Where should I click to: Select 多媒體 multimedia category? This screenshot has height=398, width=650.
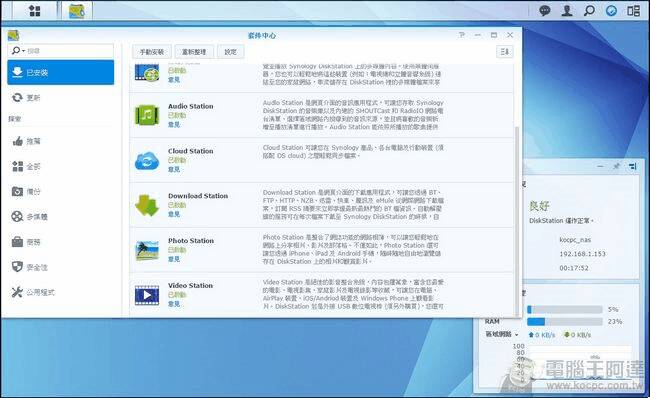pyautogui.click(x=61, y=216)
